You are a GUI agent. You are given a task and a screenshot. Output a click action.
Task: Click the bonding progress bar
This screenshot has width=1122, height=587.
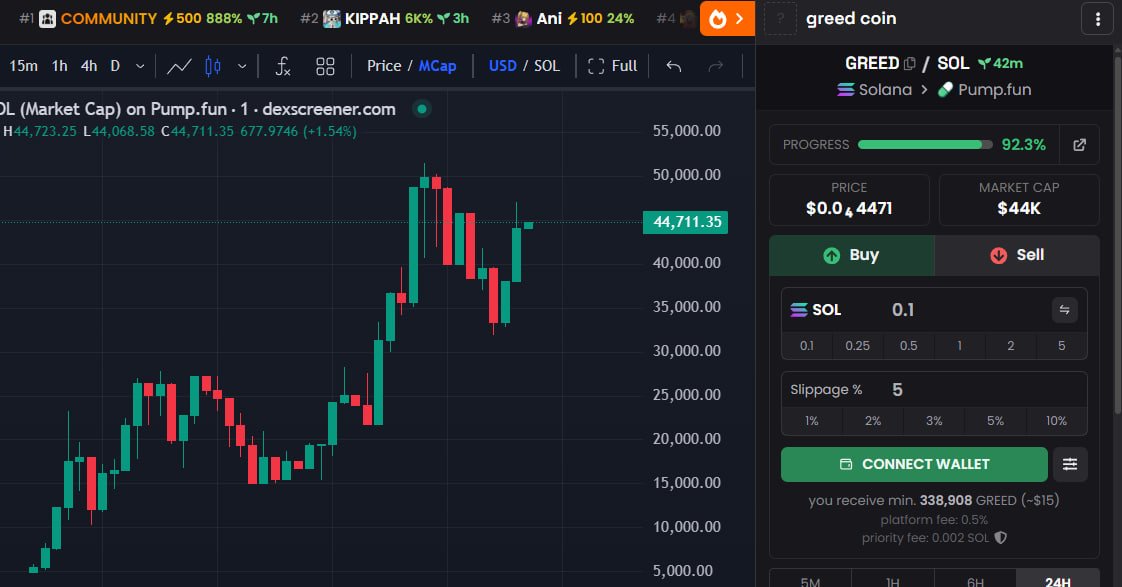click(x=925, y=145)
